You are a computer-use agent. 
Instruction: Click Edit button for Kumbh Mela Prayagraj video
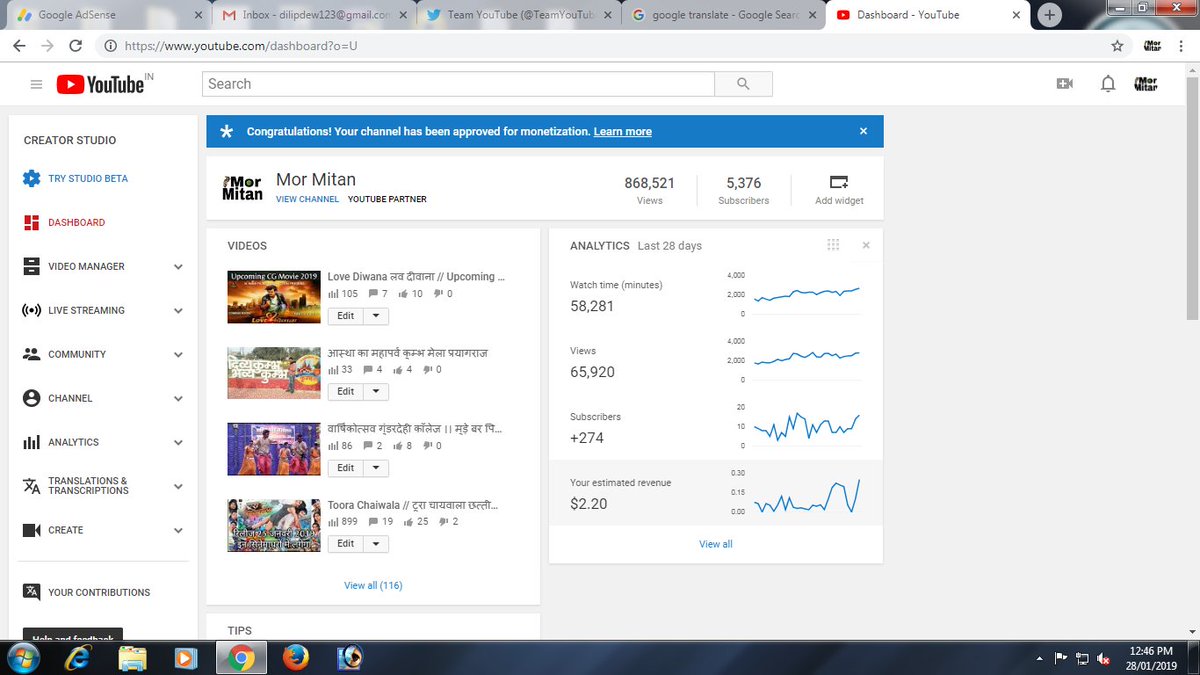pyautogui.click(x=345, y=392)
